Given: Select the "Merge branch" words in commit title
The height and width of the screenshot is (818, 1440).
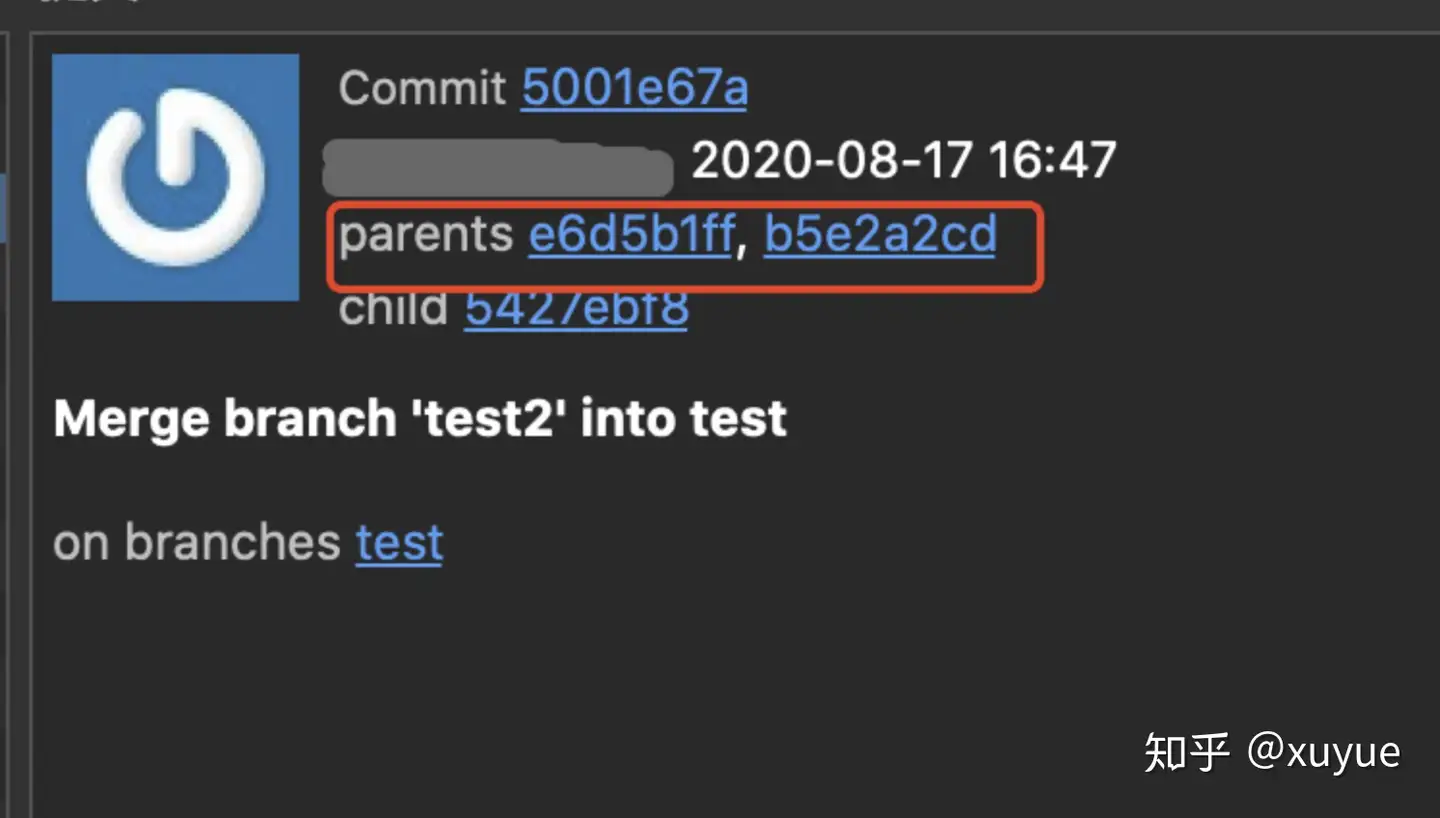Looking at the screenshot, I should tap(224, 418).
